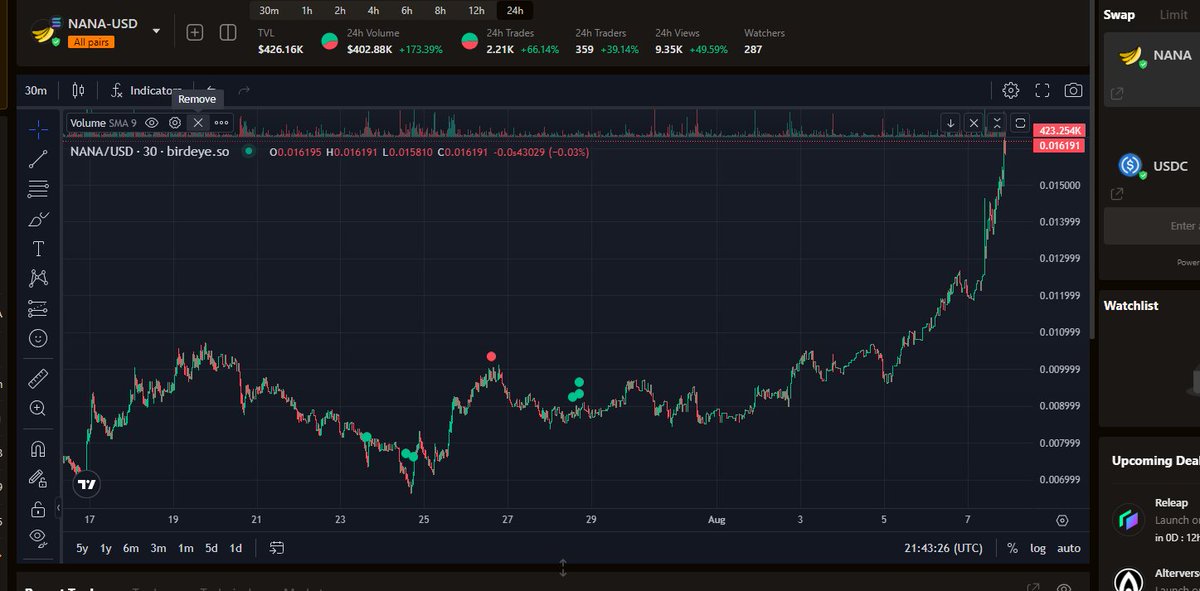Viewport: 1200px width, 591px height.
Task: Pick the text annotation tool
Action: [x=37, y=248]
